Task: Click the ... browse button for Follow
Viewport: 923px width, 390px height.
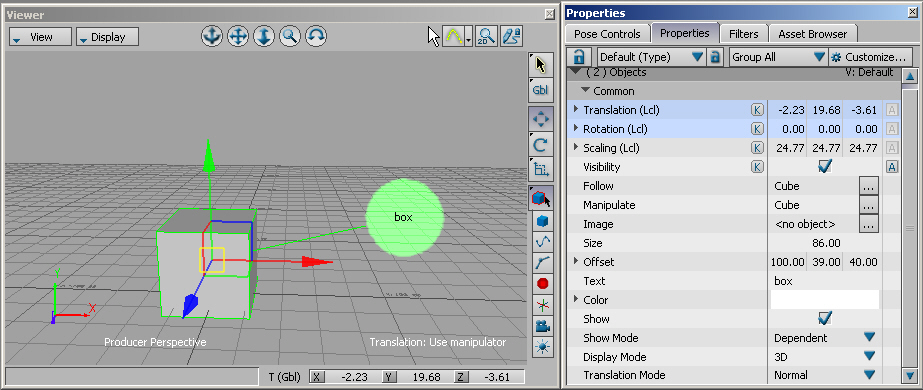Action: [869, 186]
